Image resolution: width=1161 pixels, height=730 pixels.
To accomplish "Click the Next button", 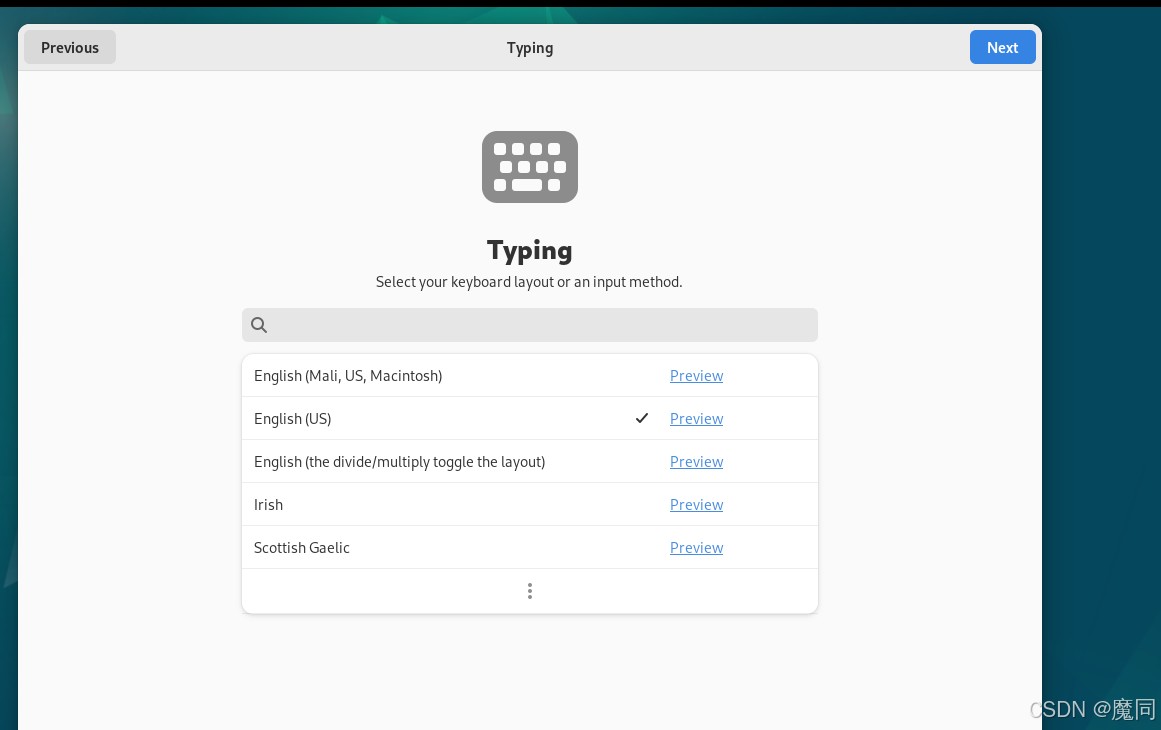I will click(1002, 47).
